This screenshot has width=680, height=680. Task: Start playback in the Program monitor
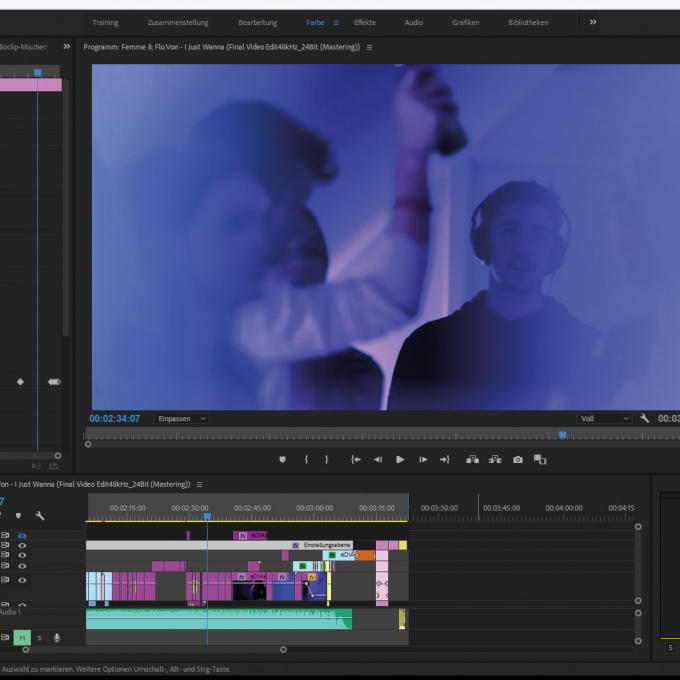(x=400, y=459)
